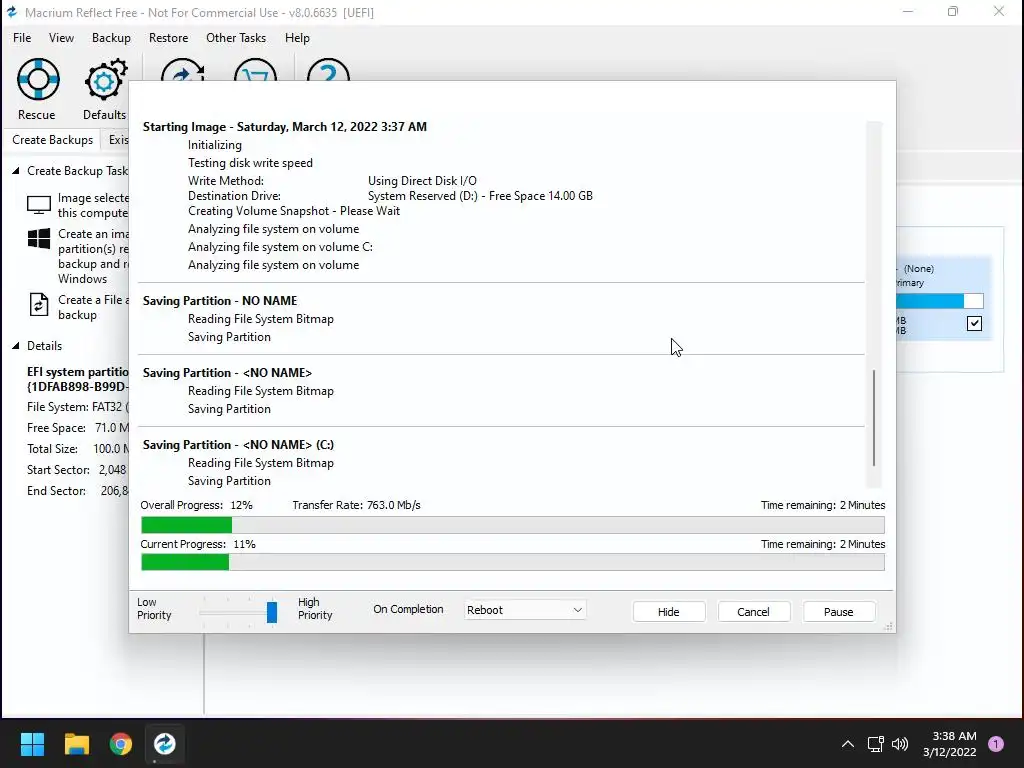1024x768 pixels.
Task: Click the 'File System: FAT32' detail row
Action: pos(78,407)
